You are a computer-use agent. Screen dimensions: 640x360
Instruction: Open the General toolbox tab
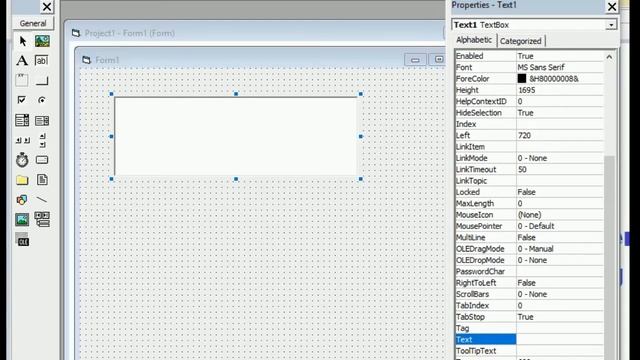(33, 23)
